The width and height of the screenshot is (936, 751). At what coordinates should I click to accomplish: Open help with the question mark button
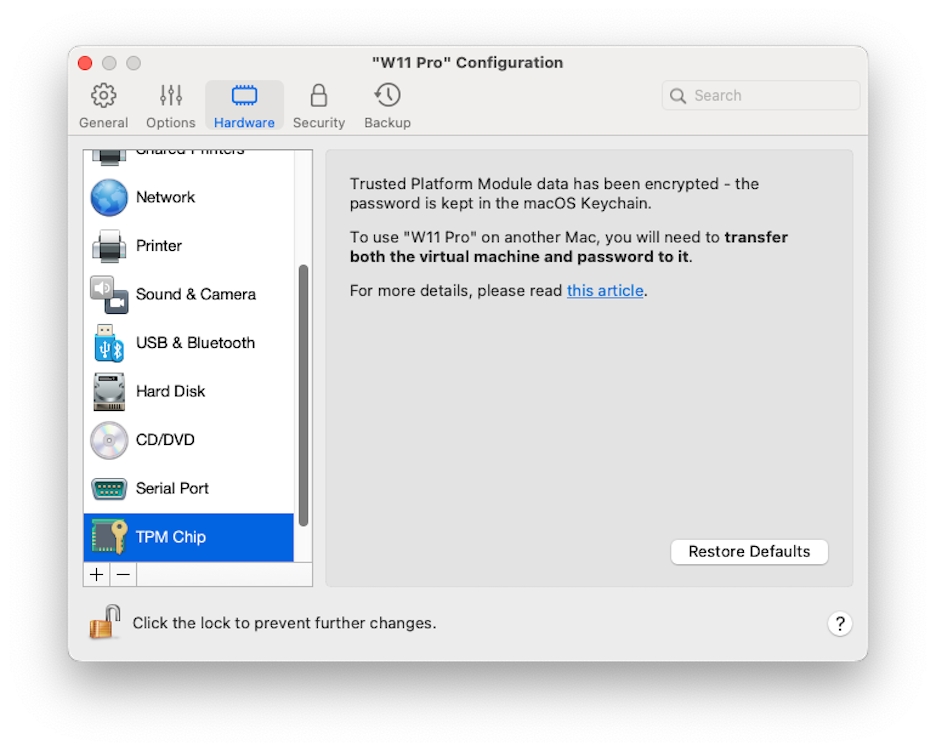pos(840,624)
